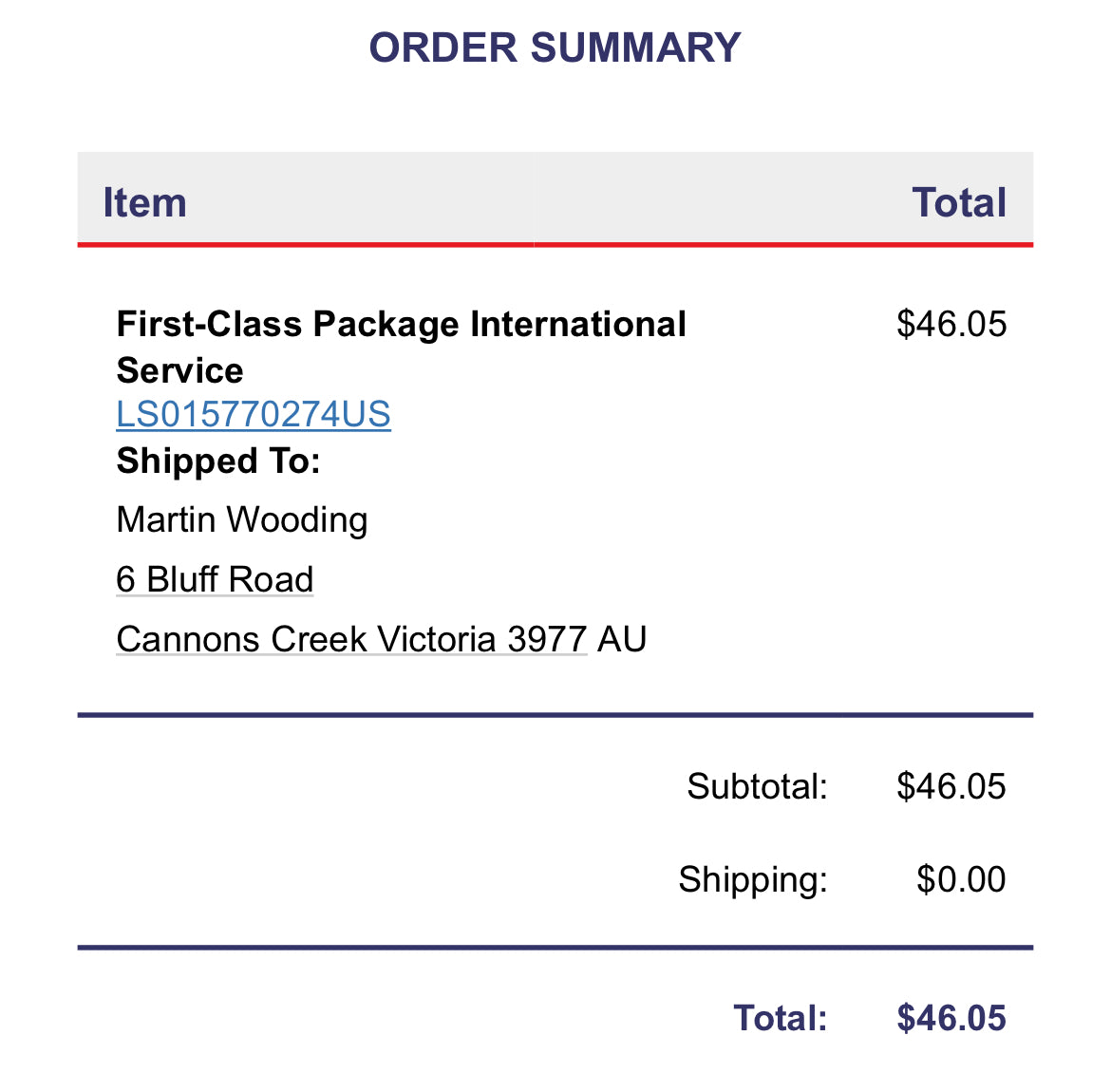1111x1092 pixels.
Task: Click the 6 Bluff Road address link
Action: [215, 579]
